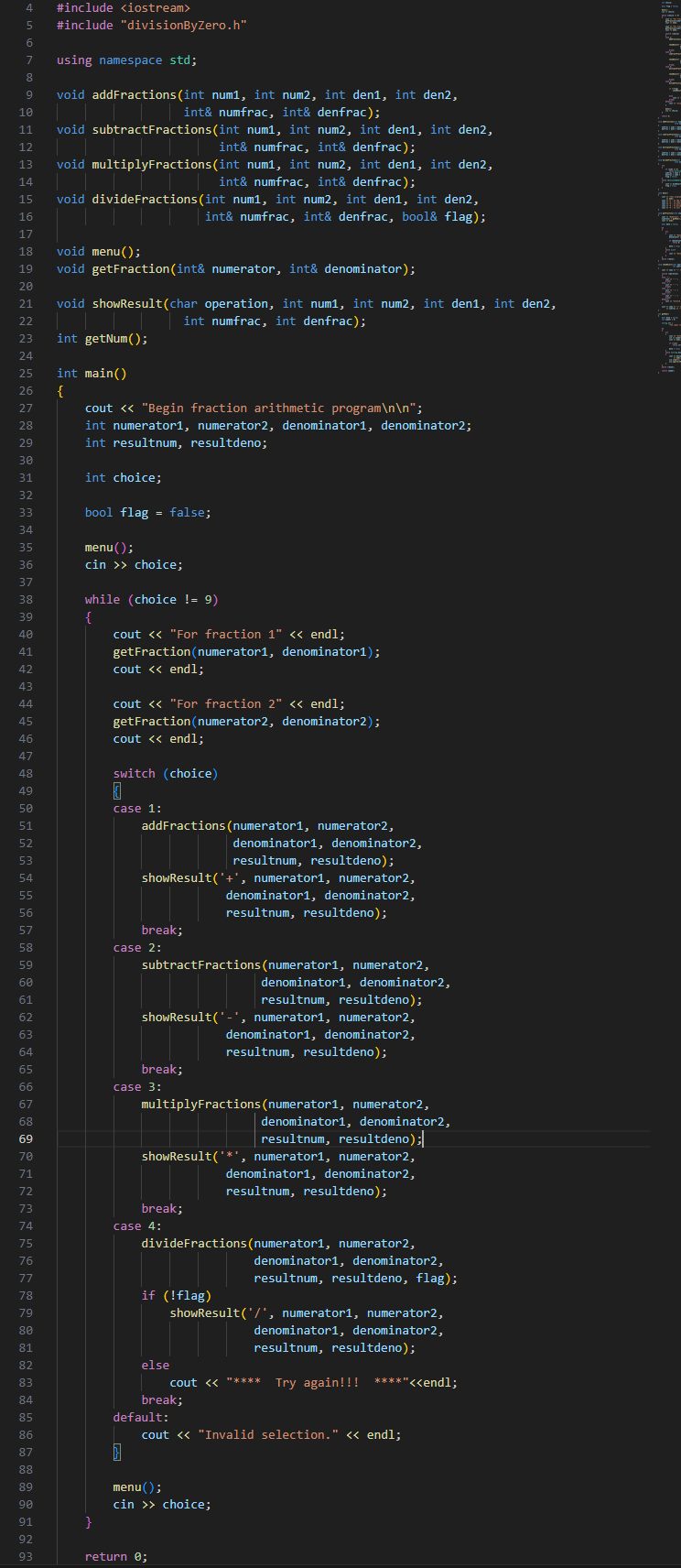Click the "int resultnum, resultdeno;" declaration

(x=177, y=442)
